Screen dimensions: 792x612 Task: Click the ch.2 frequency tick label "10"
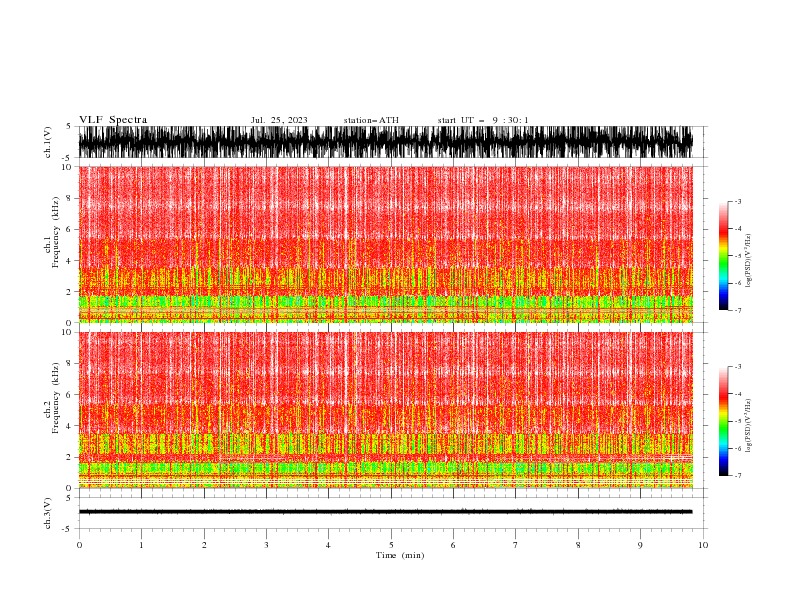[67, 332]
